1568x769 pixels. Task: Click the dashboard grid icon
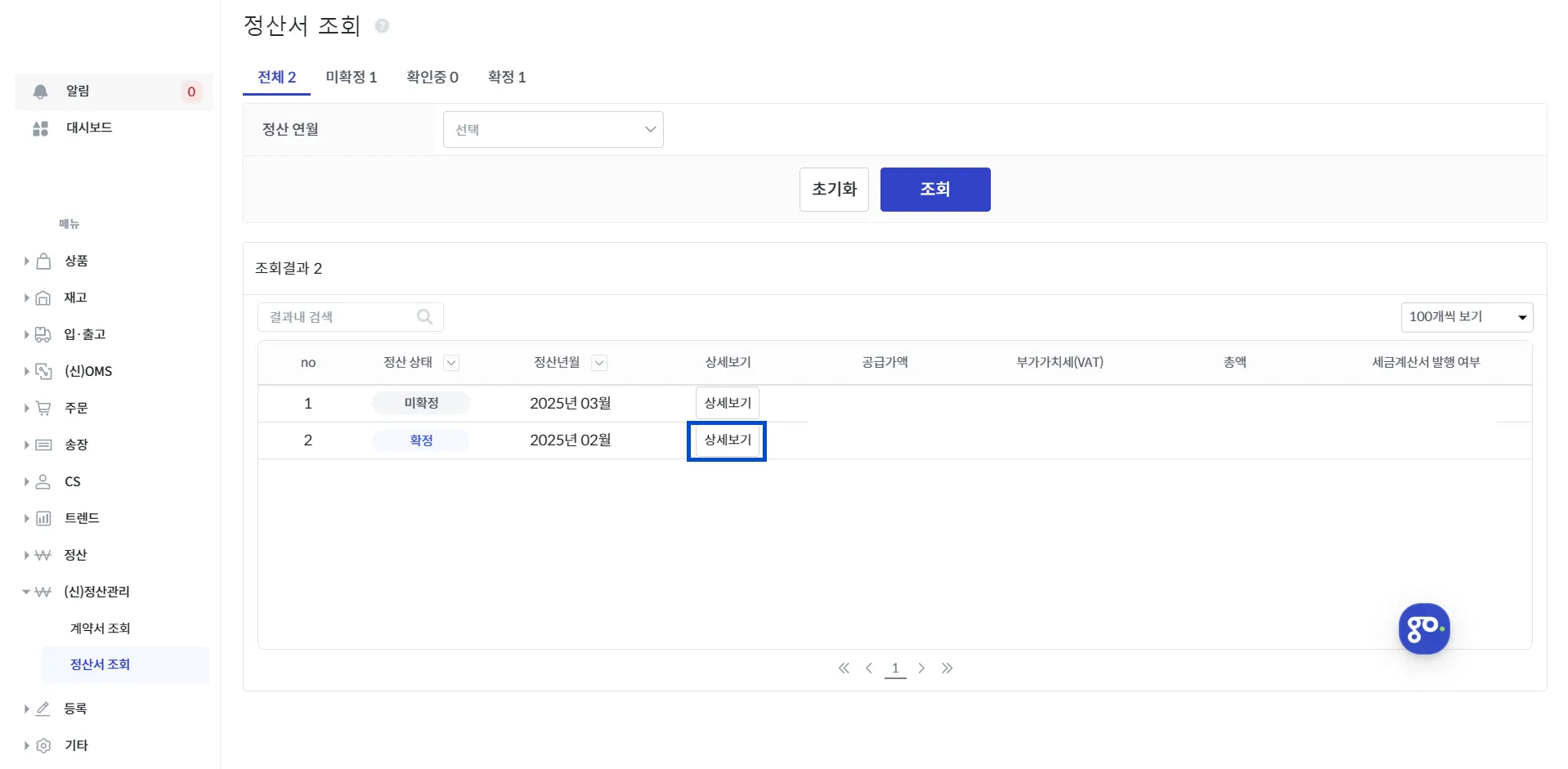(40, 128)
